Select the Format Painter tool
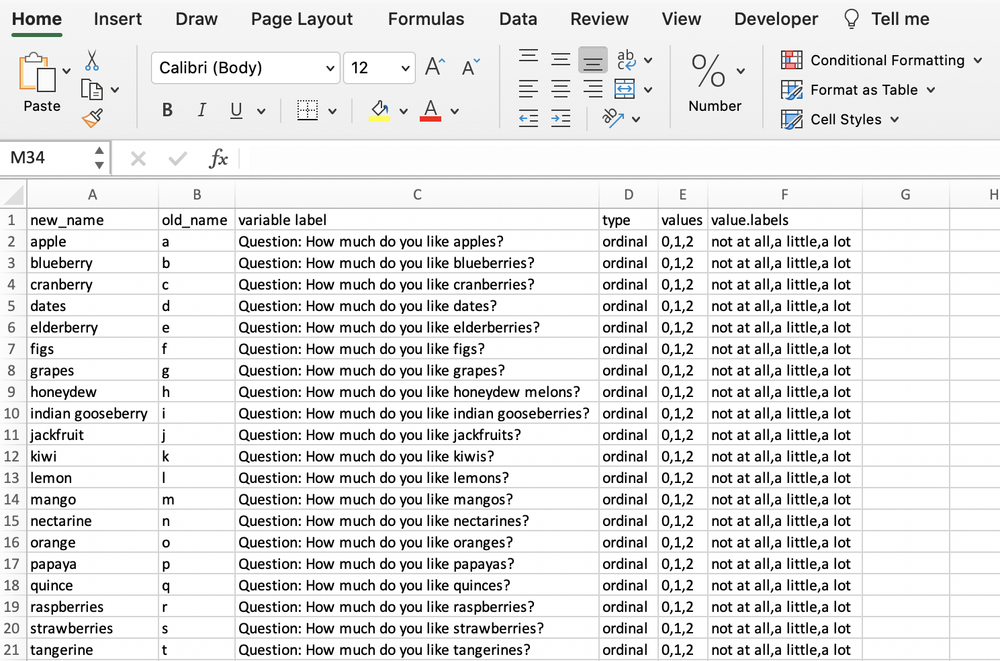 click(x=92, y=118)
